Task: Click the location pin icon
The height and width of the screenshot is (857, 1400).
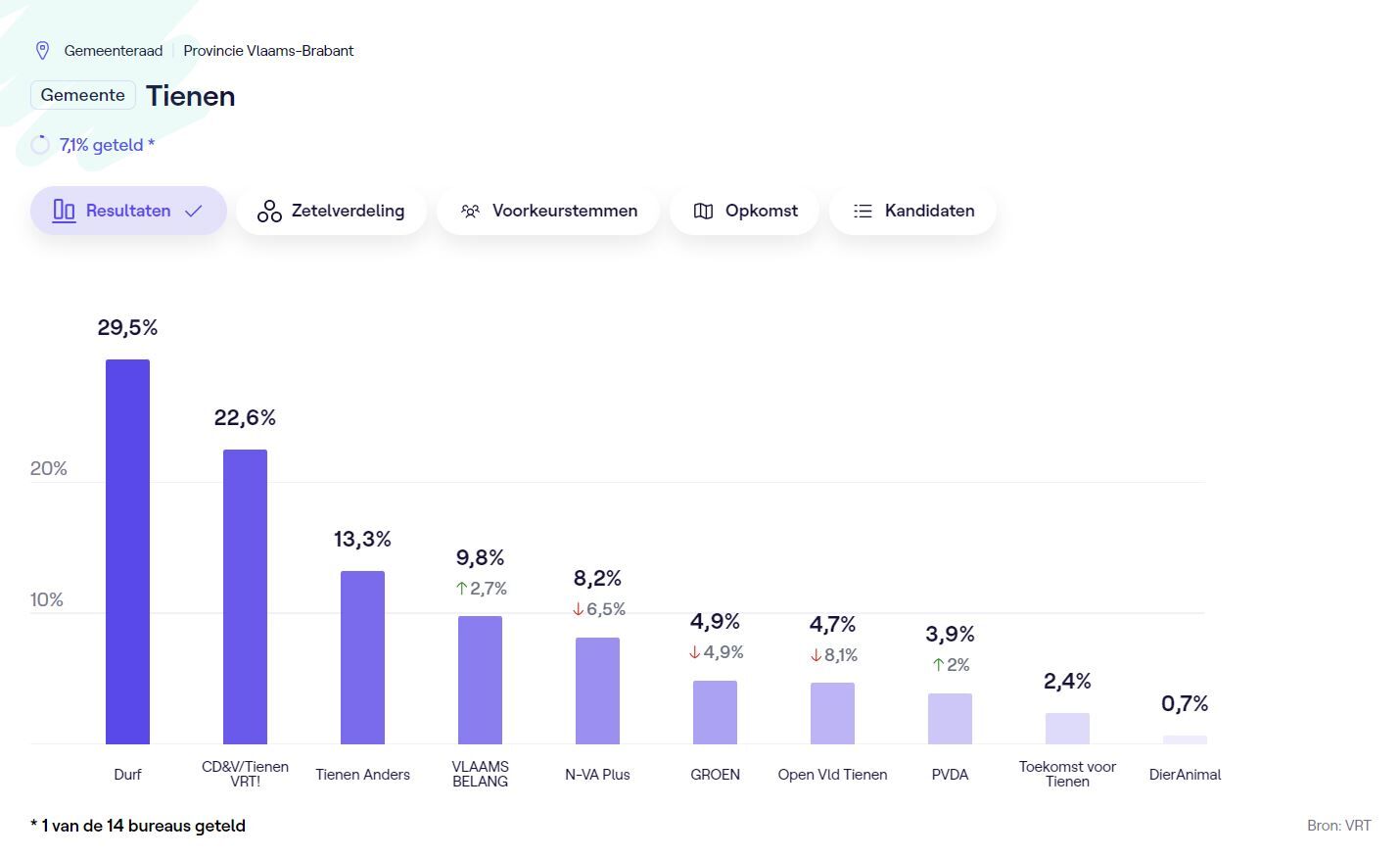Action: click(x=42, y=51)
